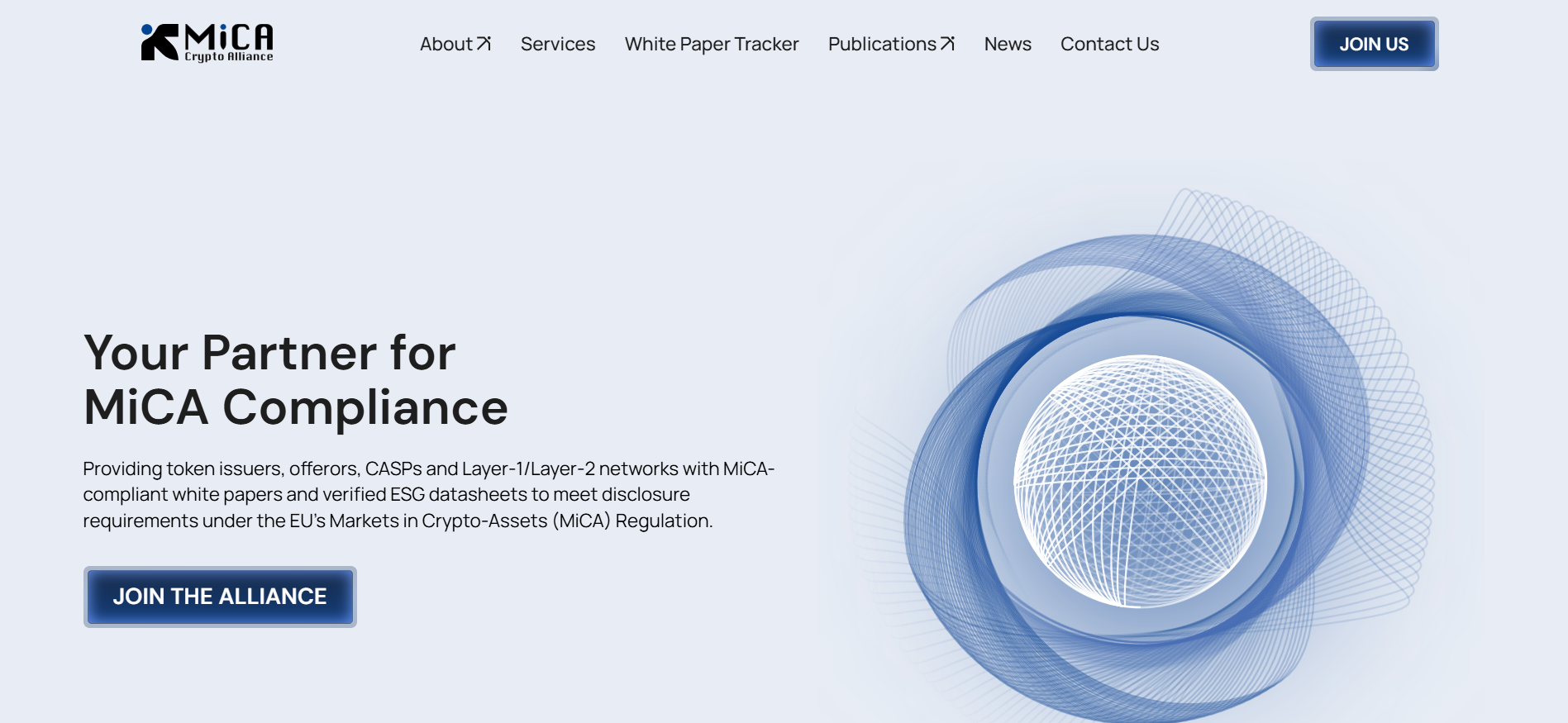Viewport: 1568px width, 723px height.
Task: Open the White Paper Tracker page
Action: (712, 44)
